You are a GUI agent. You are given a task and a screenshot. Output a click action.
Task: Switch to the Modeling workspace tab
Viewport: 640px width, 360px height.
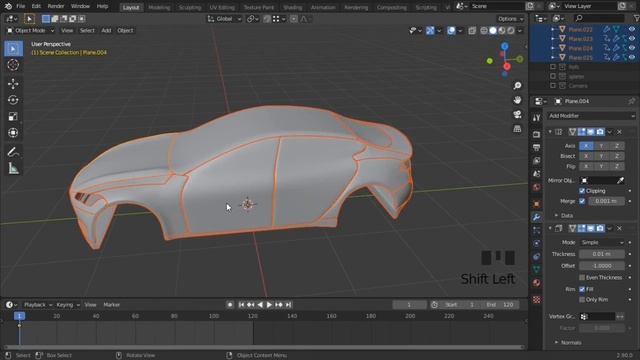159,7
